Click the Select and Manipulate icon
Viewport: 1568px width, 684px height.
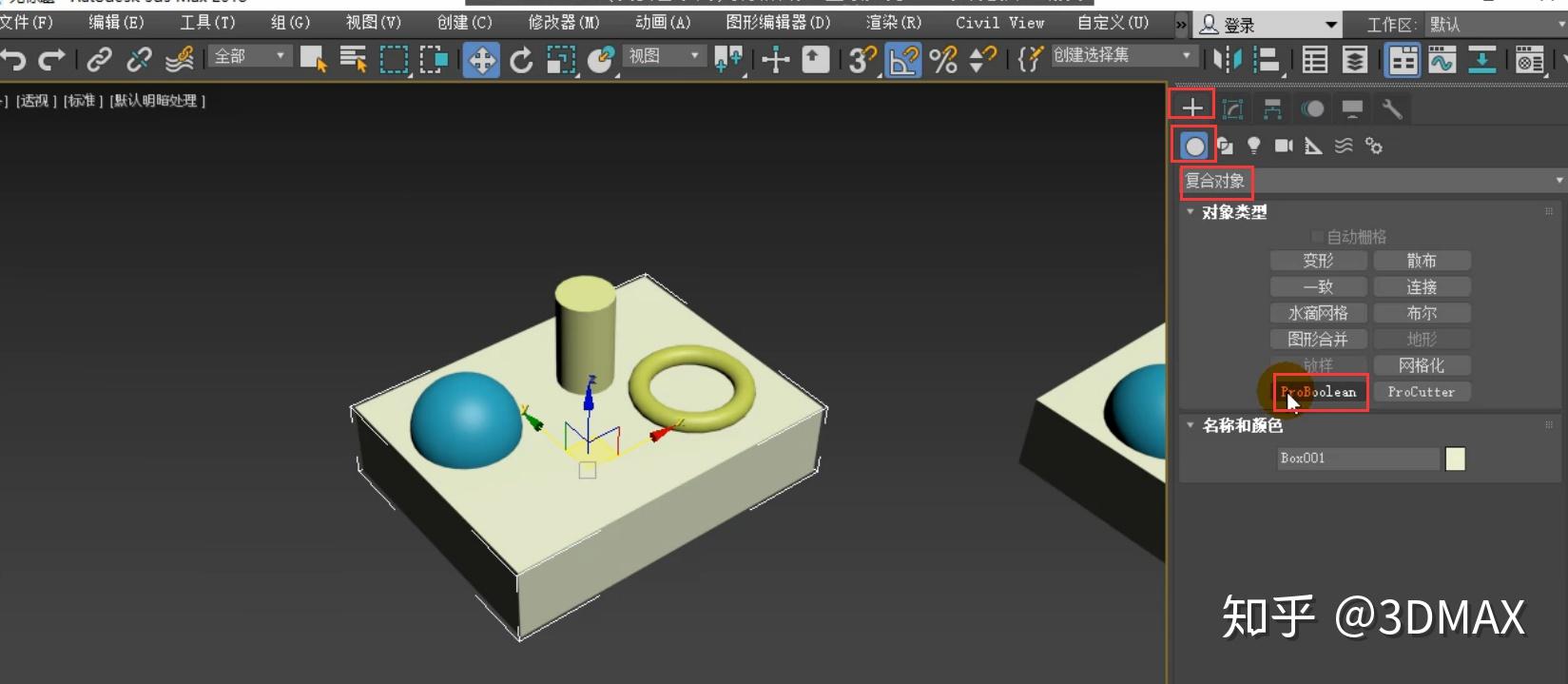tap(776, 60)
